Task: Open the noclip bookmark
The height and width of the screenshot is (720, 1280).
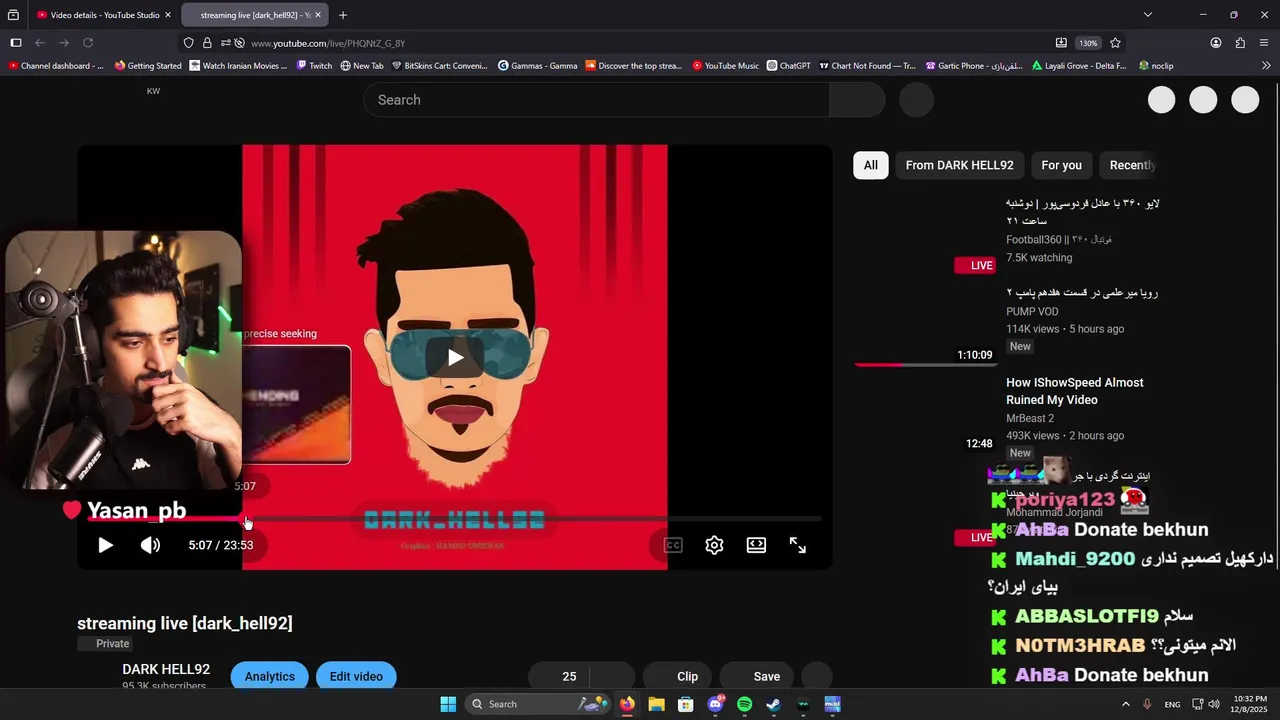Action: pos(1155,66)
